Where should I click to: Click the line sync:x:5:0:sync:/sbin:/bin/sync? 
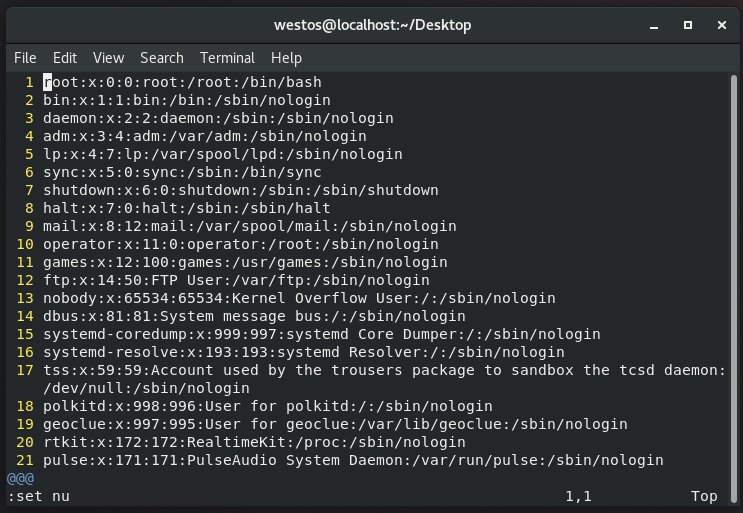[182, 172]
